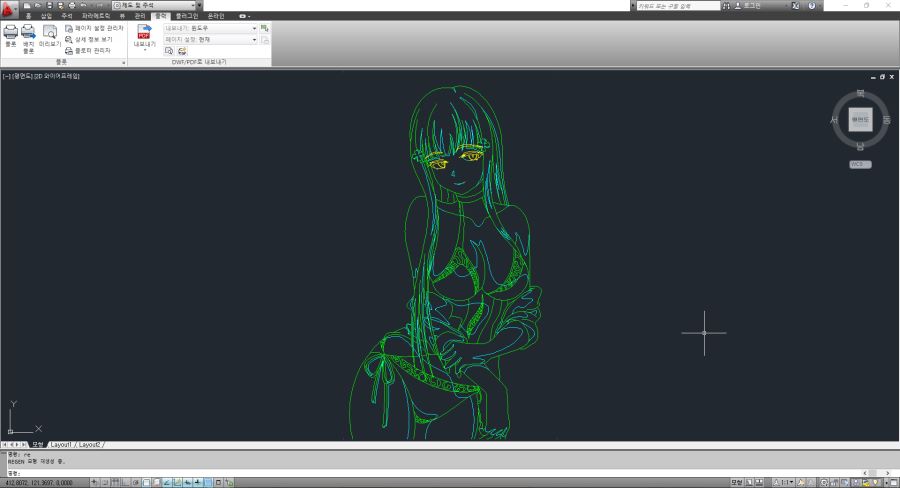
Task: Click New drawing icon in quick access toolbar
Action: [27, 6]
